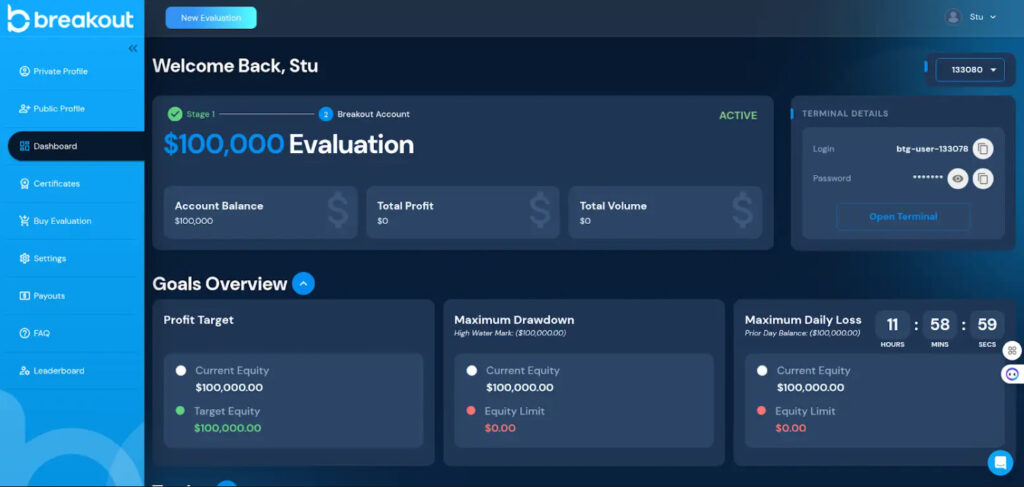This screenshot has height=487, width=1024.
Task: Click Maximum Drawdown Equity Limit $0.00
Action: point(500,428)
